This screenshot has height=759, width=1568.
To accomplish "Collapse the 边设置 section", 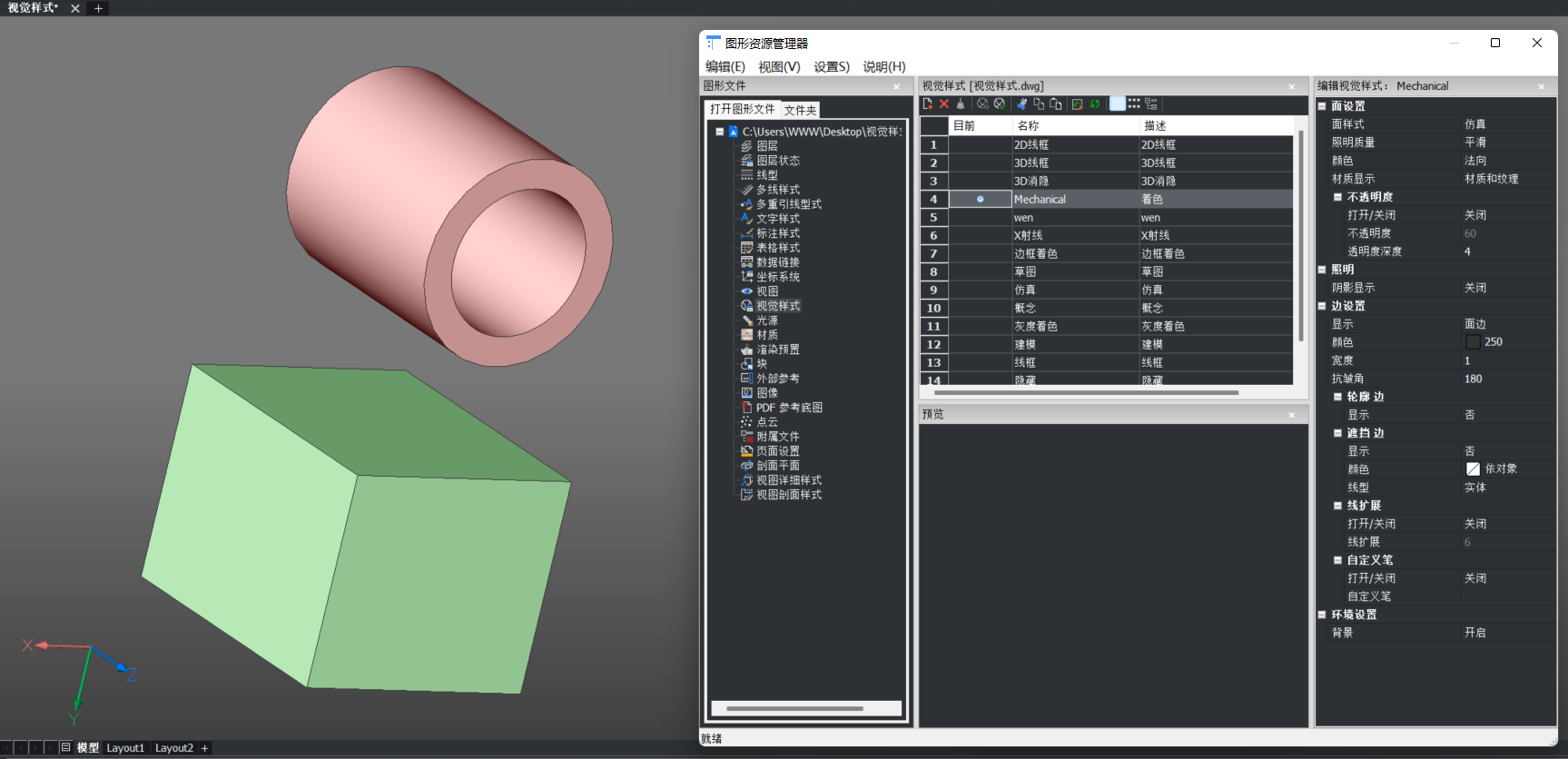I will click(1322, 306).
